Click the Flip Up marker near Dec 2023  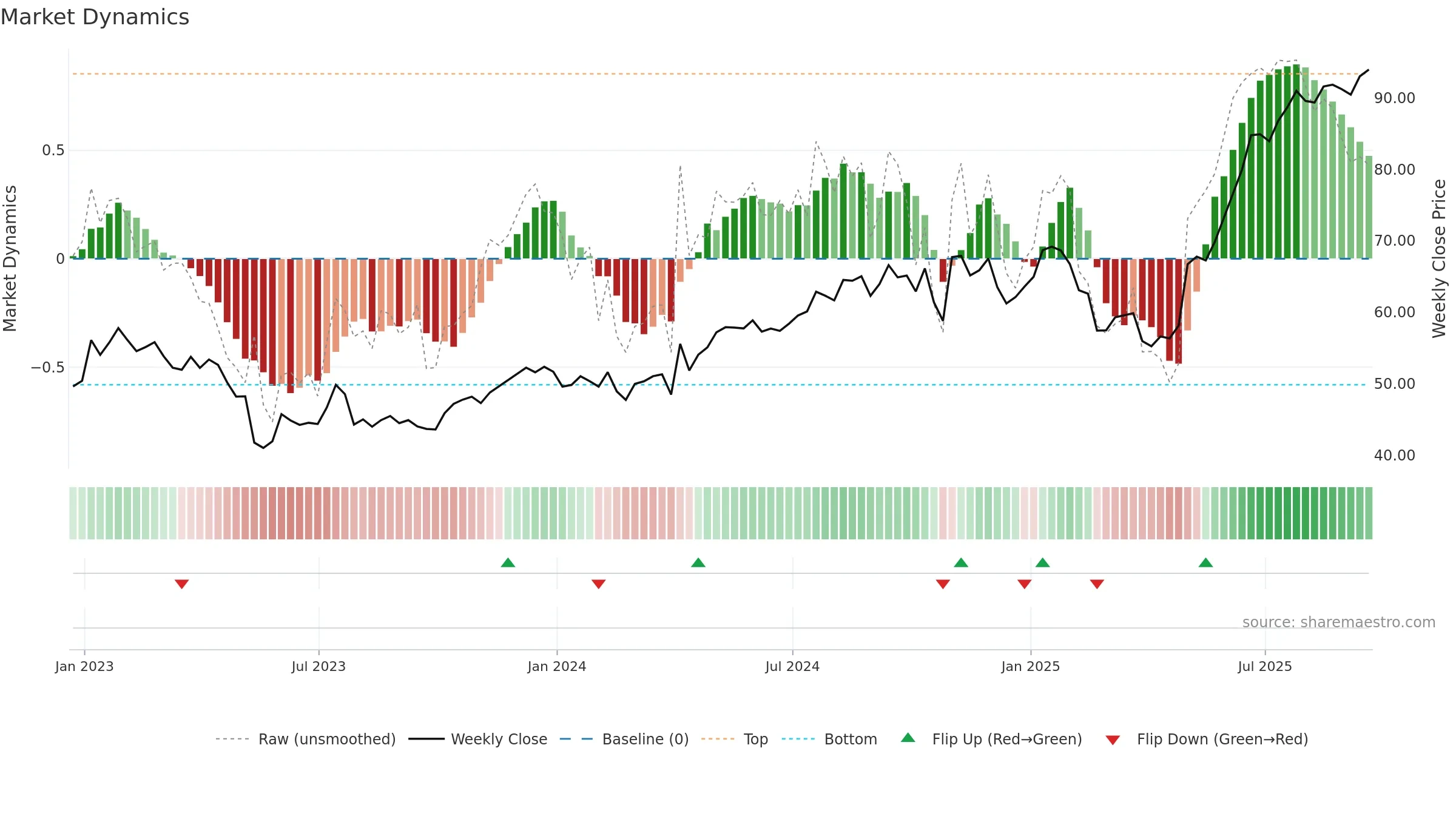pyautogui.click(x=508, y=562)
